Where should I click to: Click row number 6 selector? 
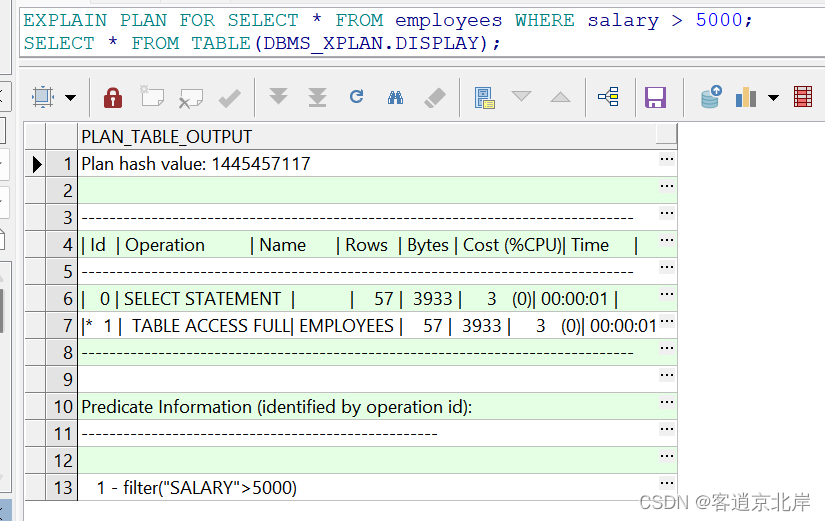pos(62,298)
